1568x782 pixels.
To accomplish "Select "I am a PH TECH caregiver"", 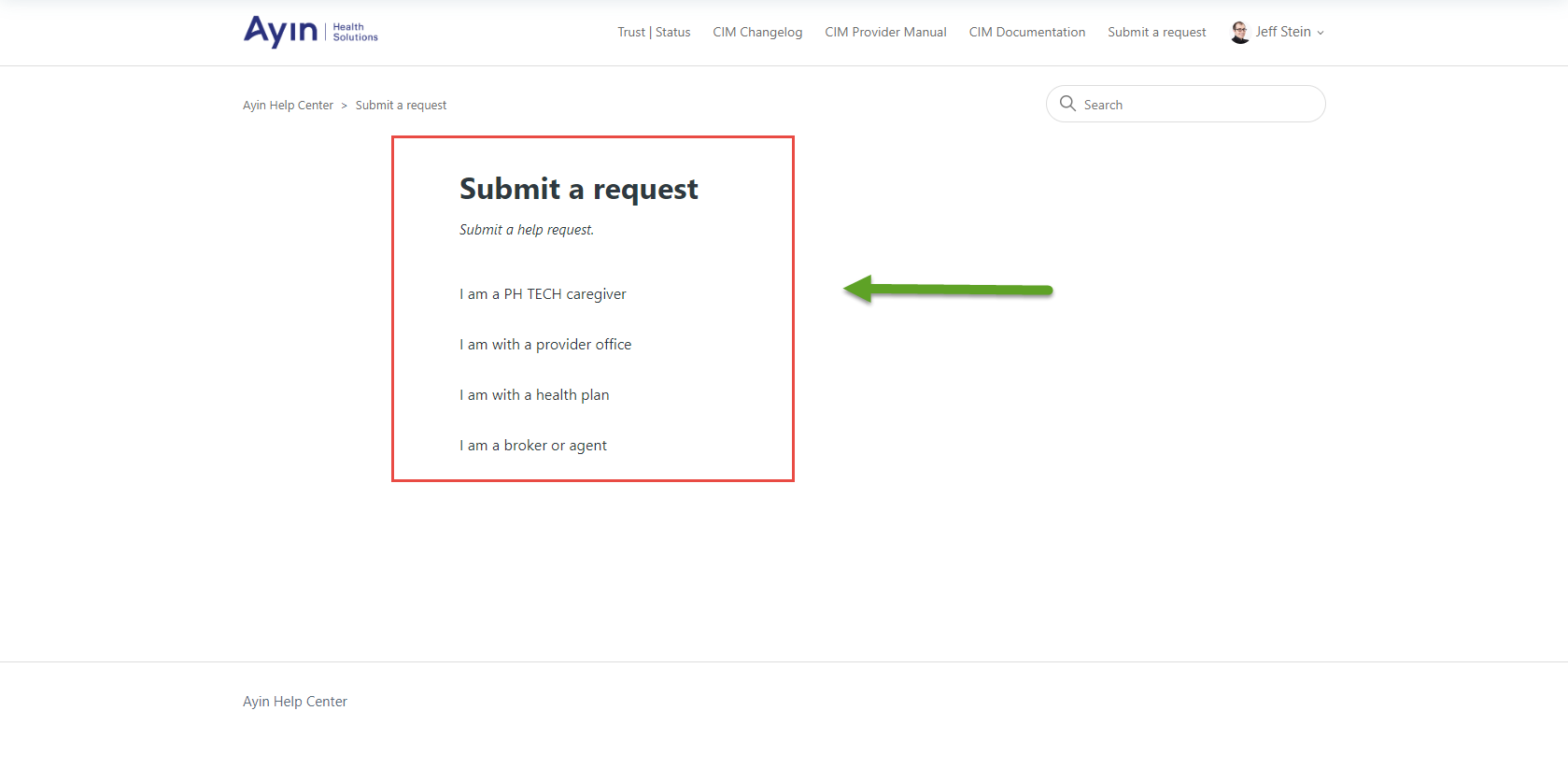I will point(543,294).
